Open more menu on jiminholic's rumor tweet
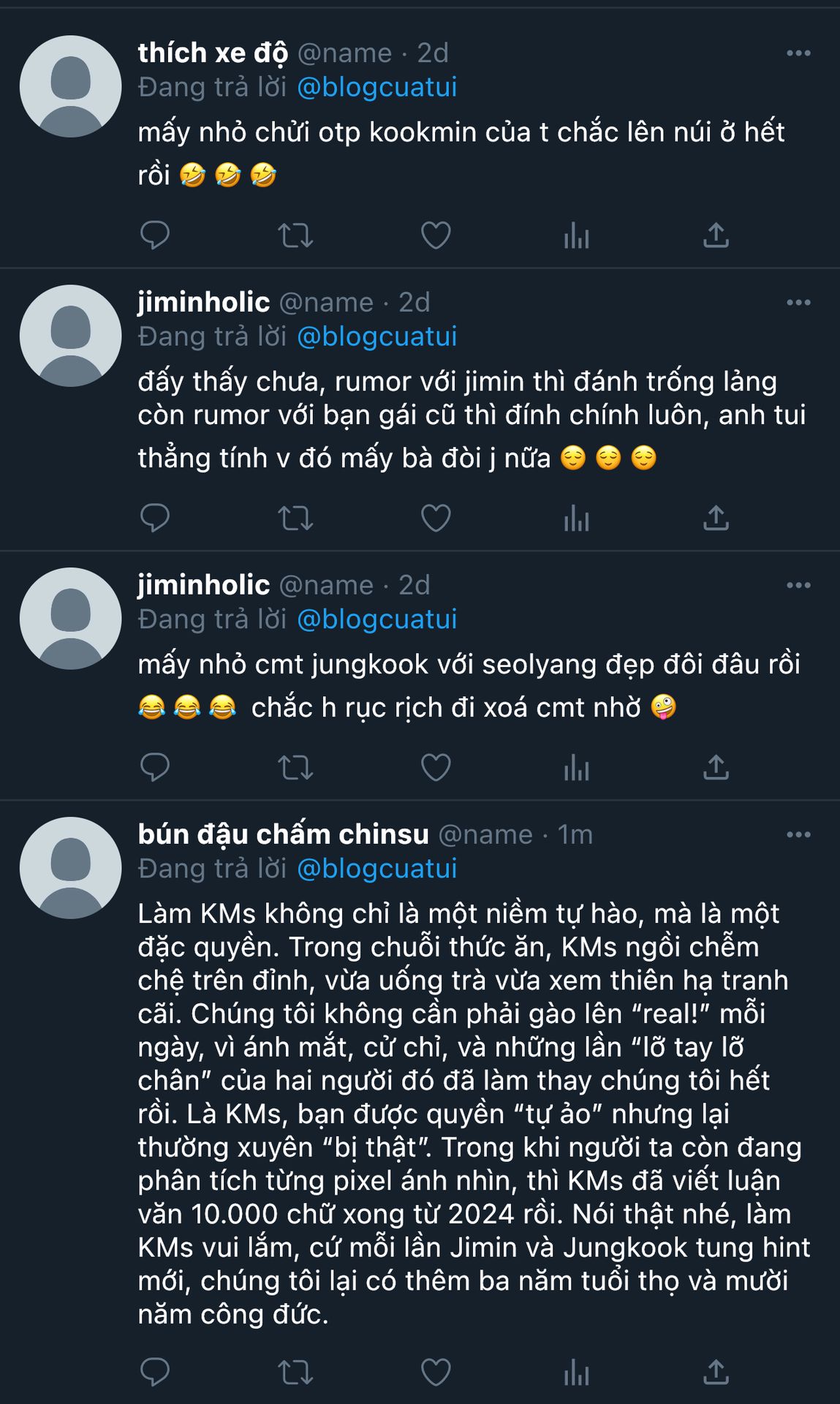Image resolution: width=840 pixels, height=1404 pixels. coord(798,303)
